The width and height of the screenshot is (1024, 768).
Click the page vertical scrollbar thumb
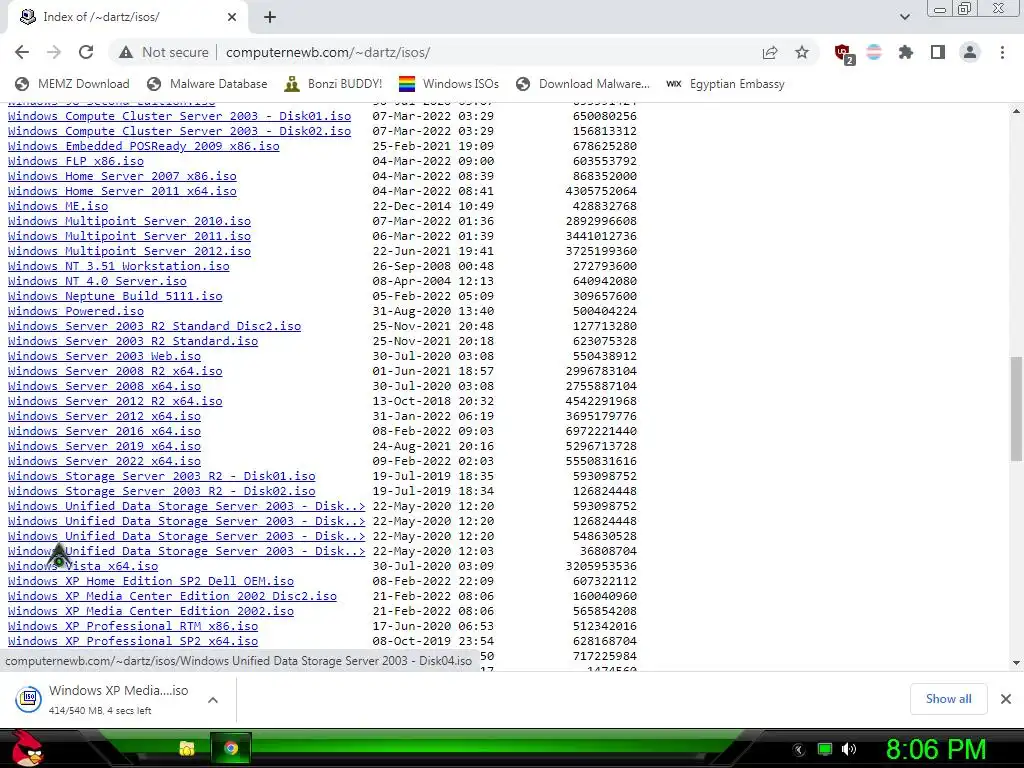tap(1016, 409)
